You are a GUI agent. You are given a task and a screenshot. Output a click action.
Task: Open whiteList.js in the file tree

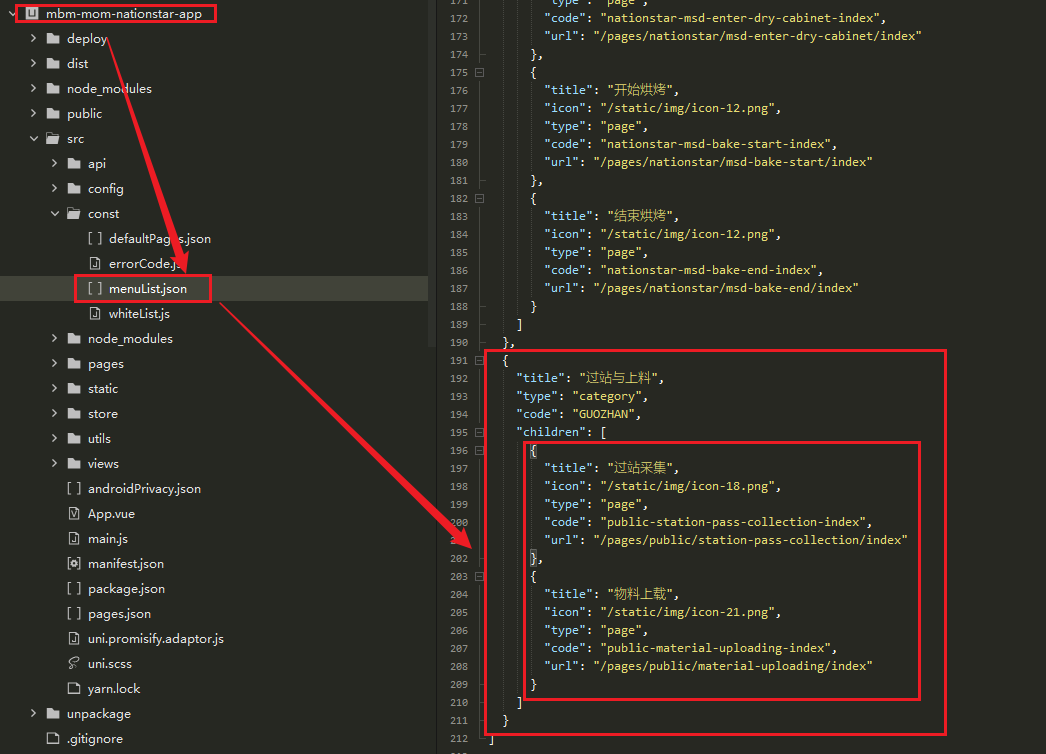139,314
